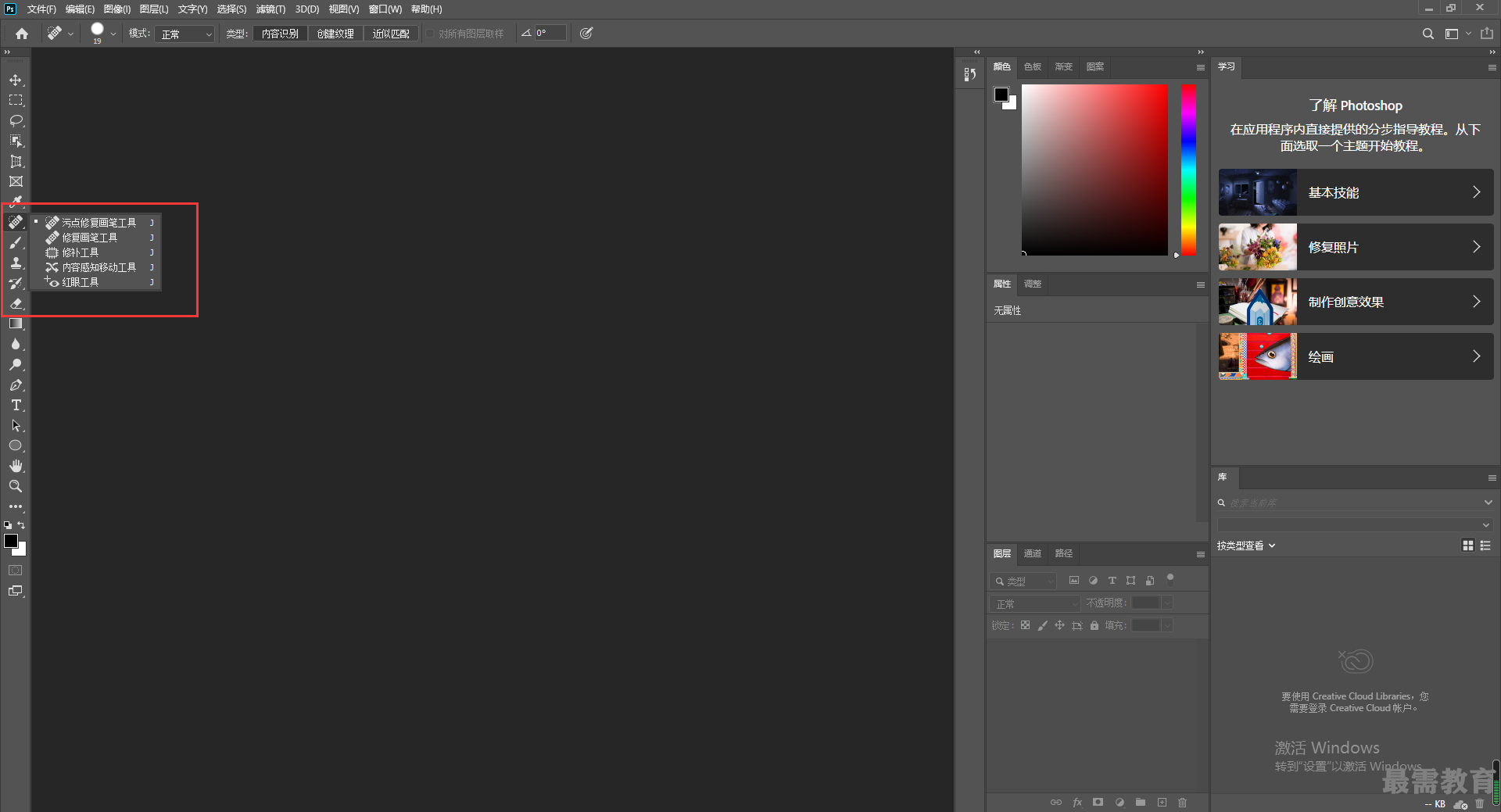Switch library to grid view

[x=1468, y=546]
